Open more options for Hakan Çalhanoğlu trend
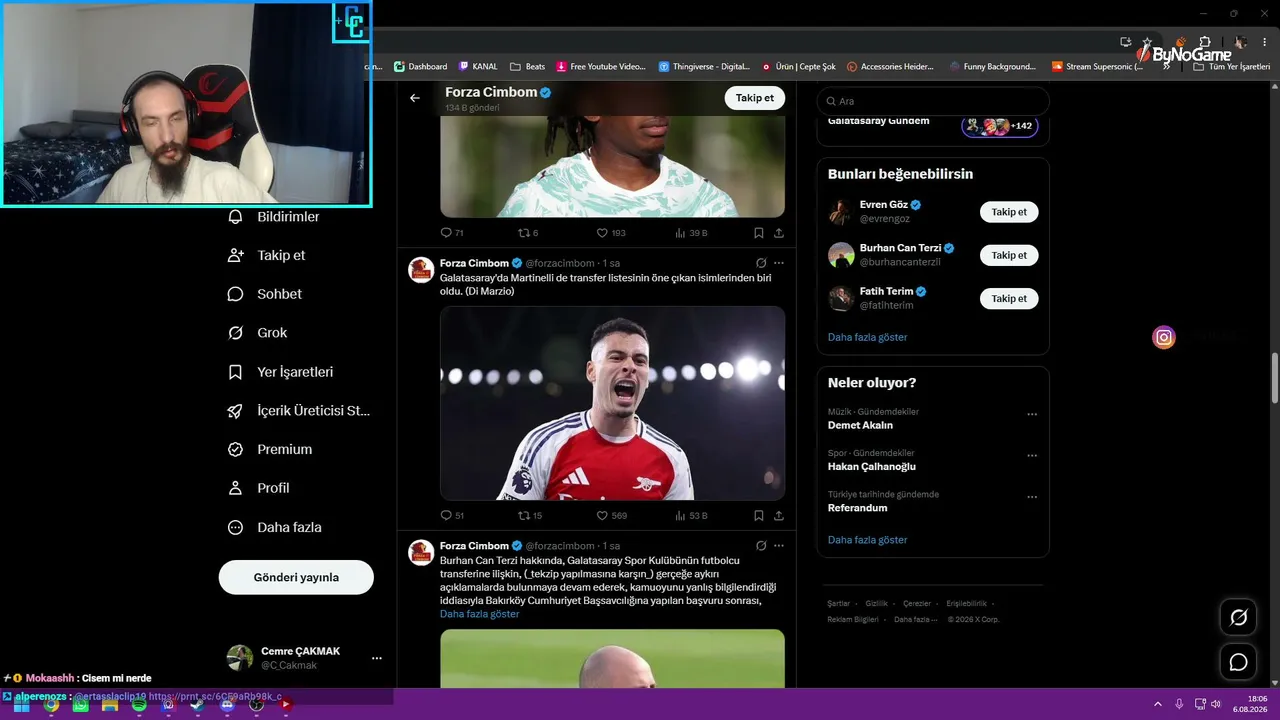The width and height of the screenshot is (1280, 720). (1032, 456)
